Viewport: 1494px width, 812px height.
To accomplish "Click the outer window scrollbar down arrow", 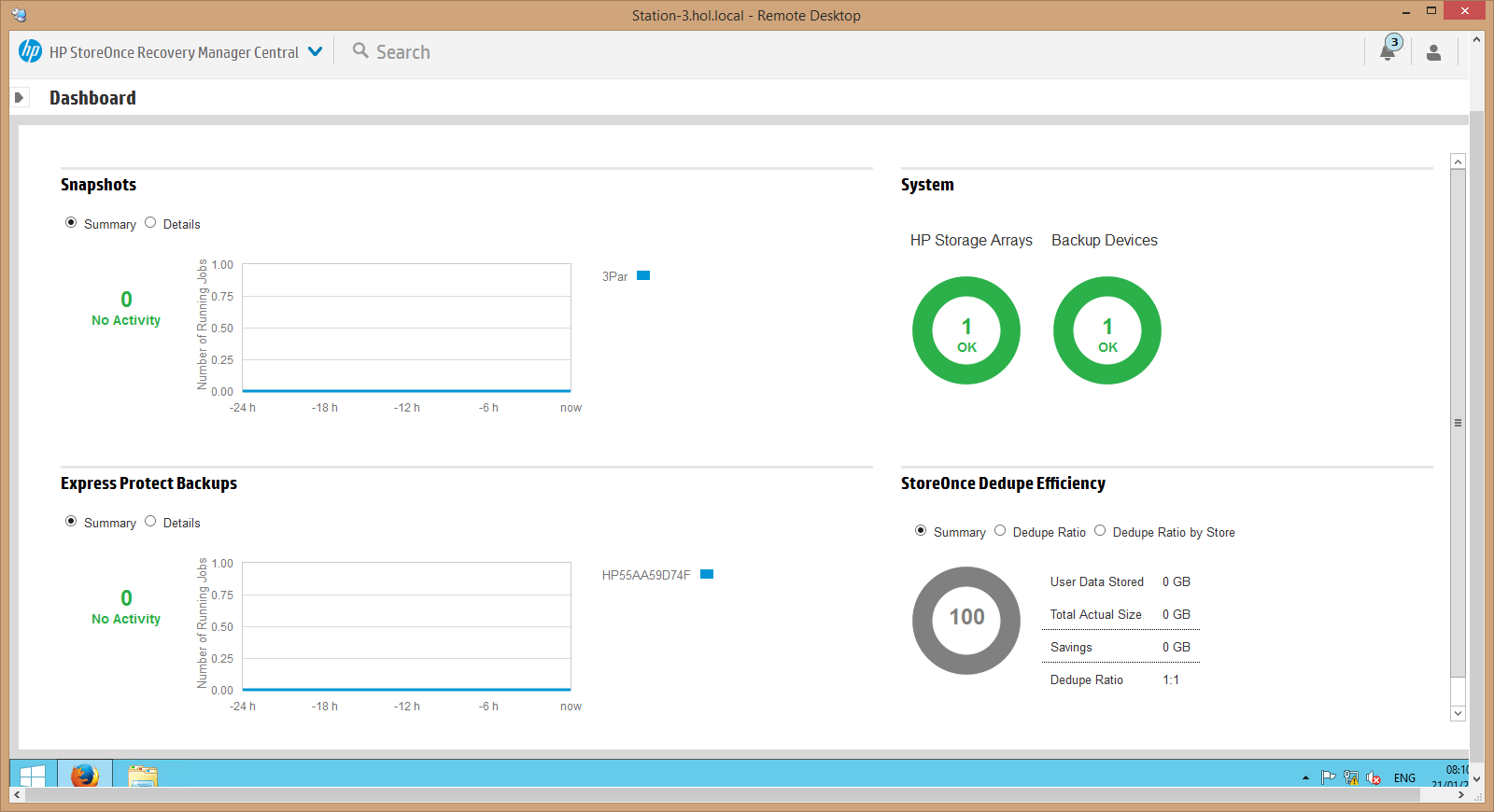I will coord(1476,779).
